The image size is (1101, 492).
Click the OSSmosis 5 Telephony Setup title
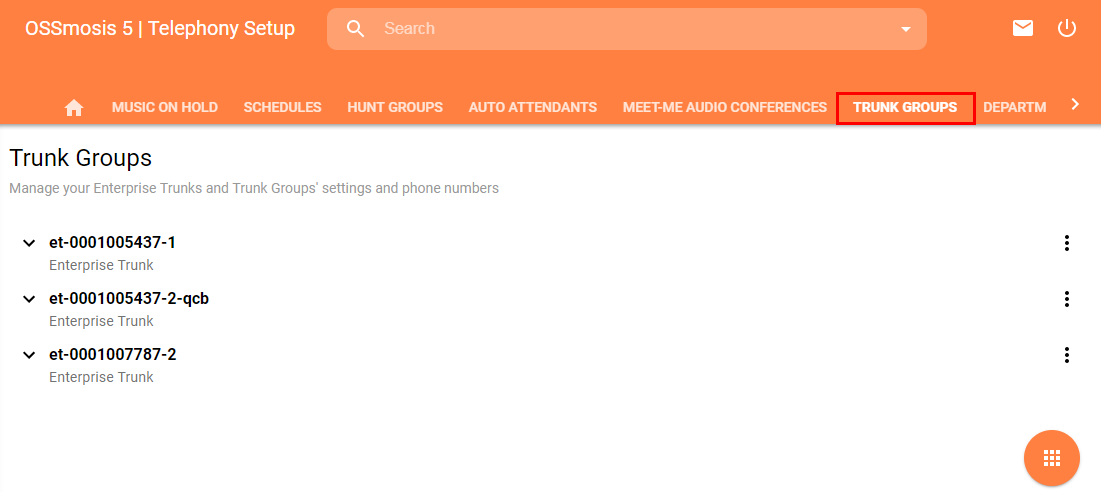pyautogui.click(x=160, y=28)
